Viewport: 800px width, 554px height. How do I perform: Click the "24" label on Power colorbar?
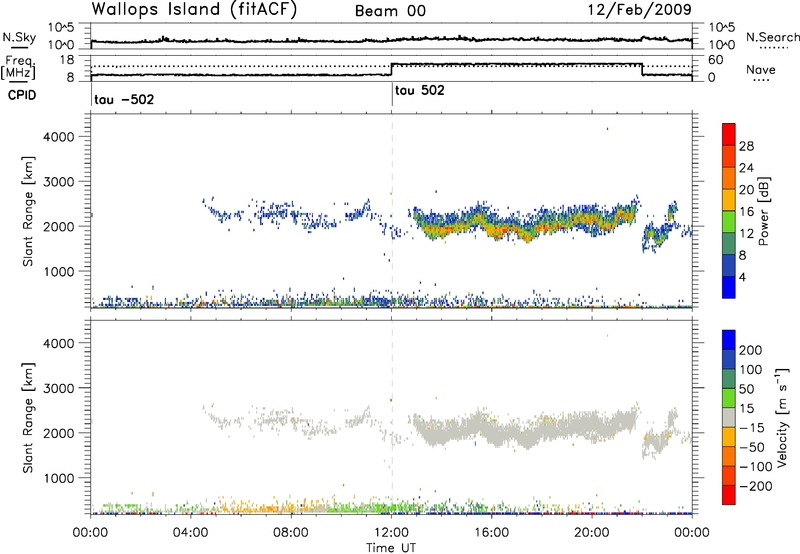[746, 168]
